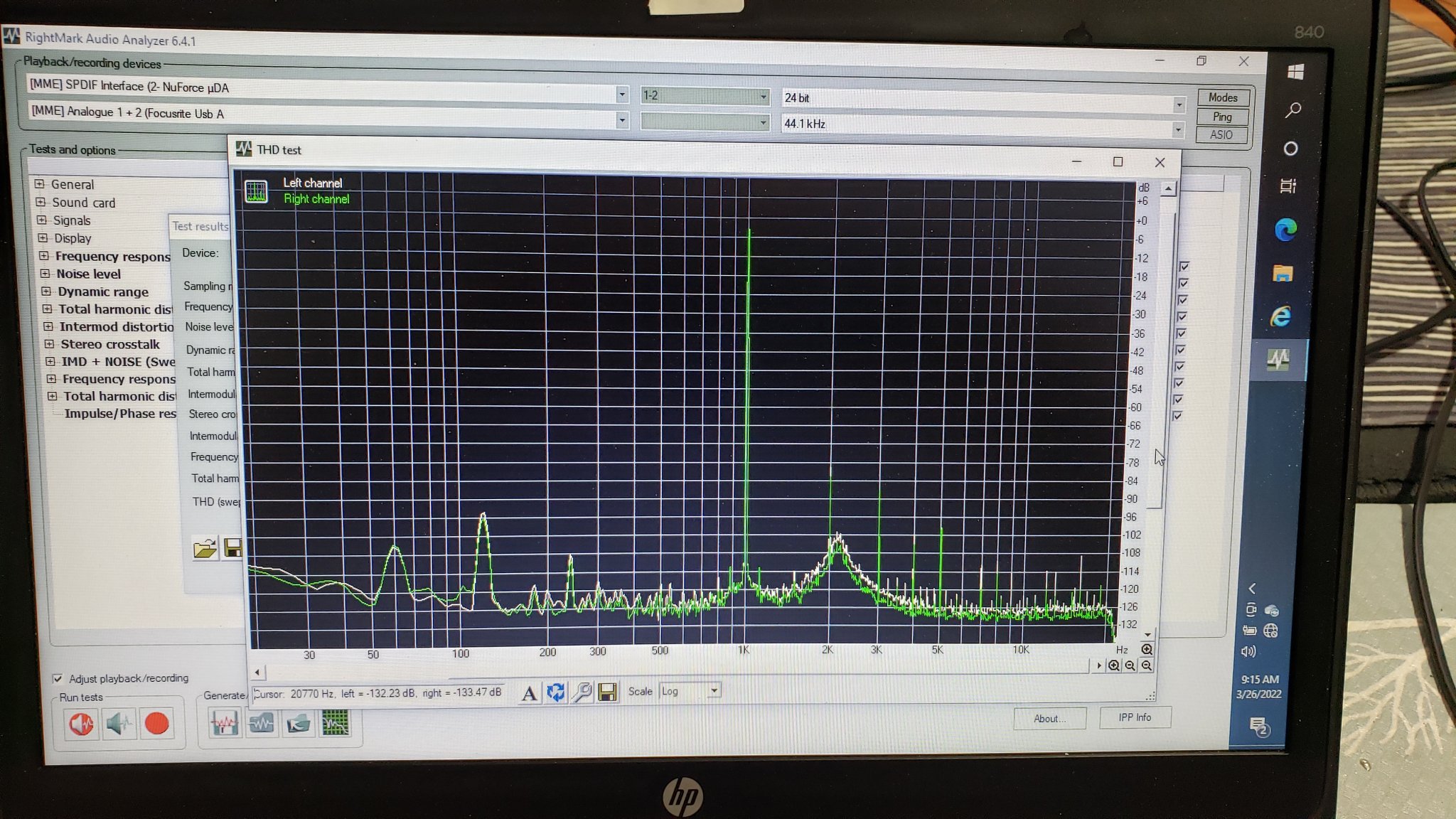Click the ASIO button
The width and height of the screenshot is (1456, 819).
click(1221, 134)
